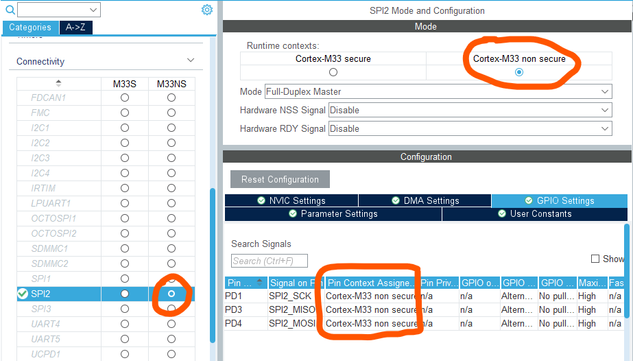The height and width of the screenshot is (361, 633).
Task: Click the peripheral list vertical scrollbar
Action: point(213,264)
